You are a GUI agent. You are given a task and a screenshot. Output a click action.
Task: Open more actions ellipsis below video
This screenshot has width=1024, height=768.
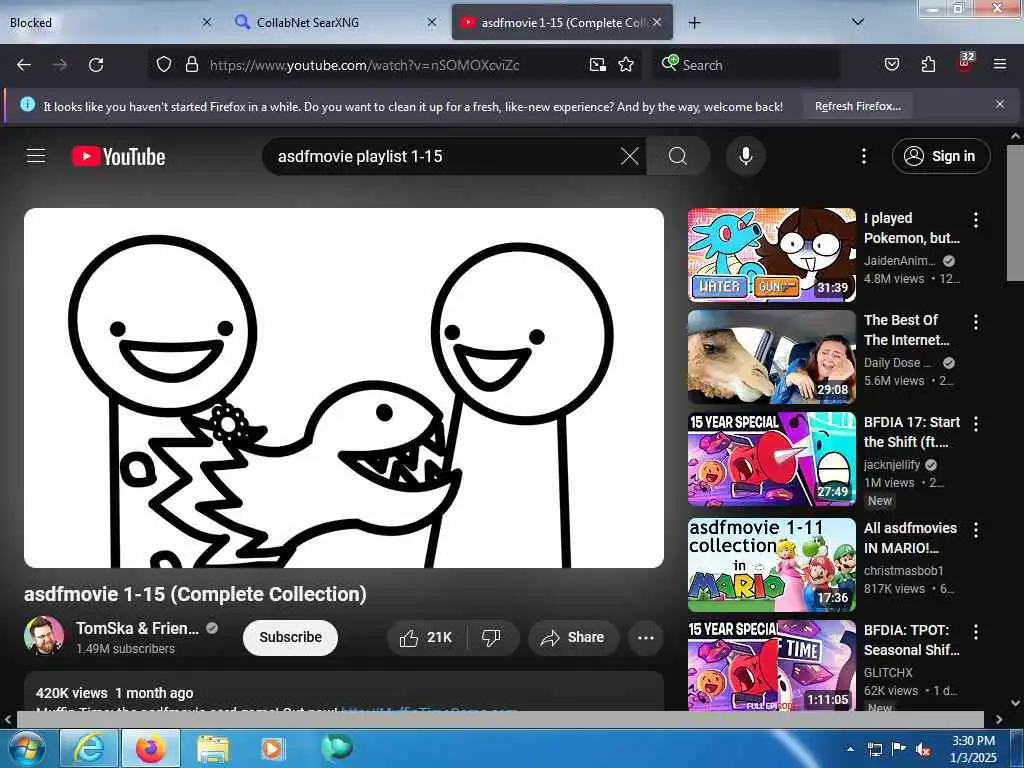click(x=645, y=637)
